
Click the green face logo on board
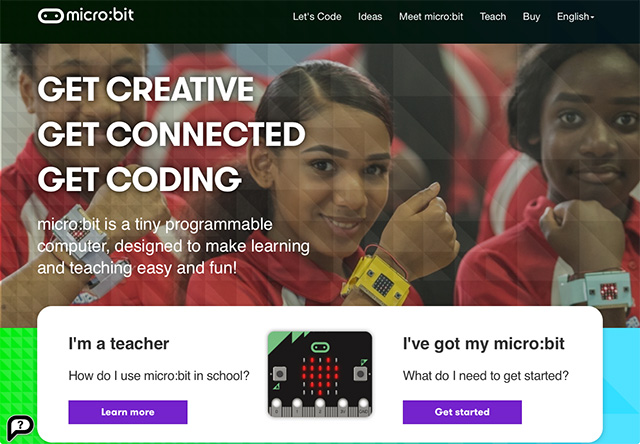coord(320,347)
